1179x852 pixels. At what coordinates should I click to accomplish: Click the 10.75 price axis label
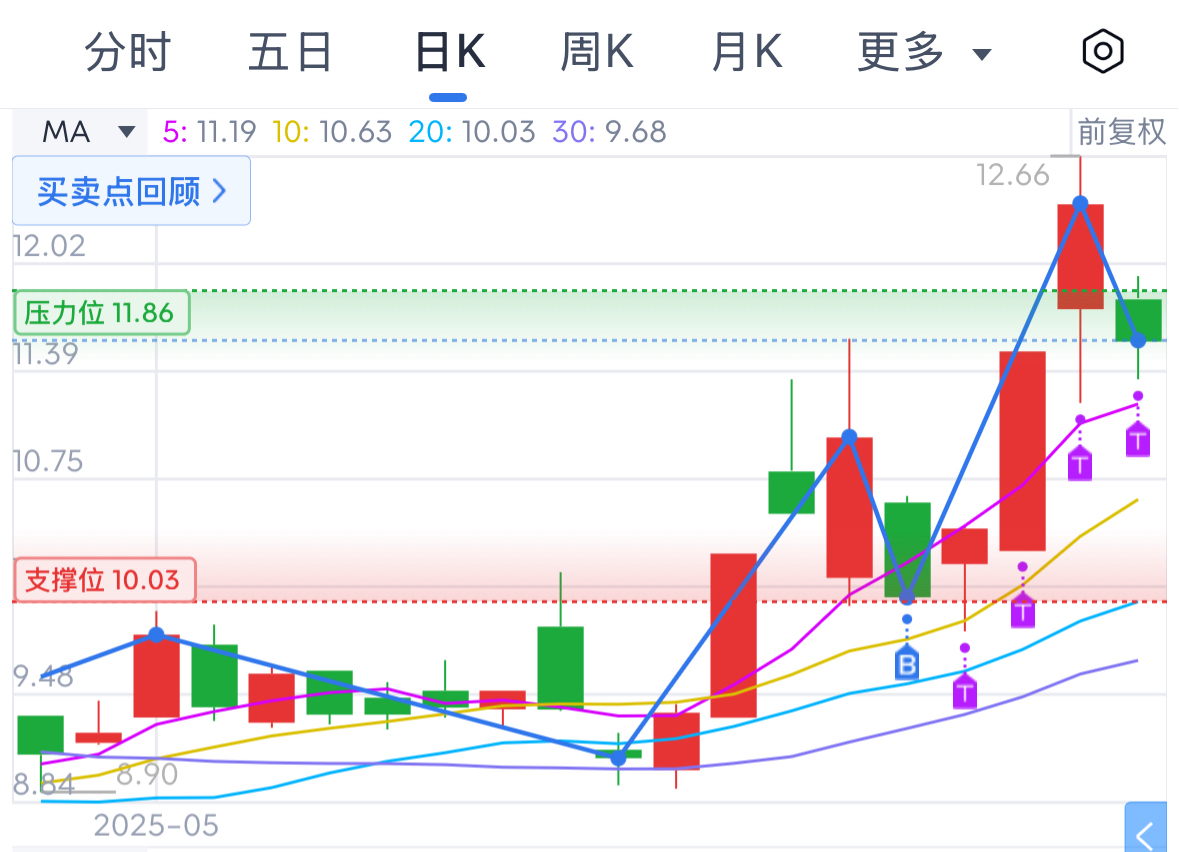click(x=48, y=461)
